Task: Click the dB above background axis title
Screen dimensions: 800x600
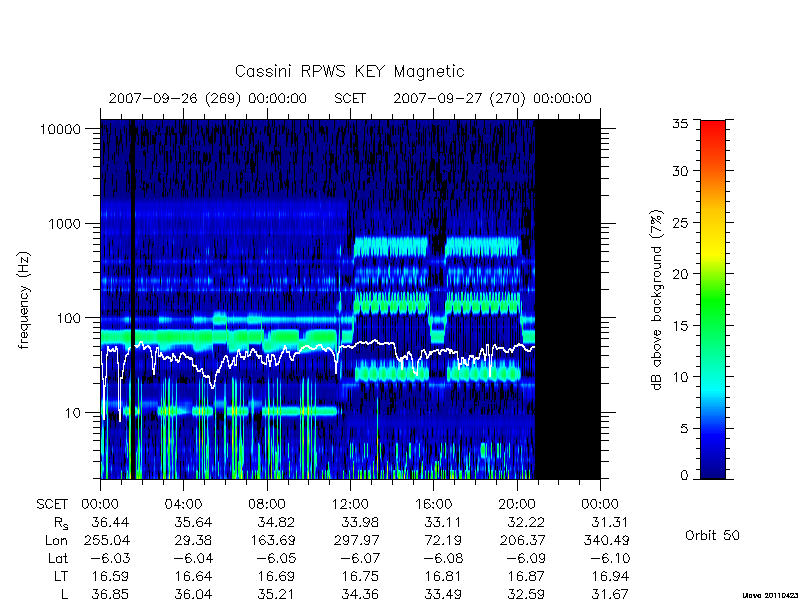Action: (657, 300)
